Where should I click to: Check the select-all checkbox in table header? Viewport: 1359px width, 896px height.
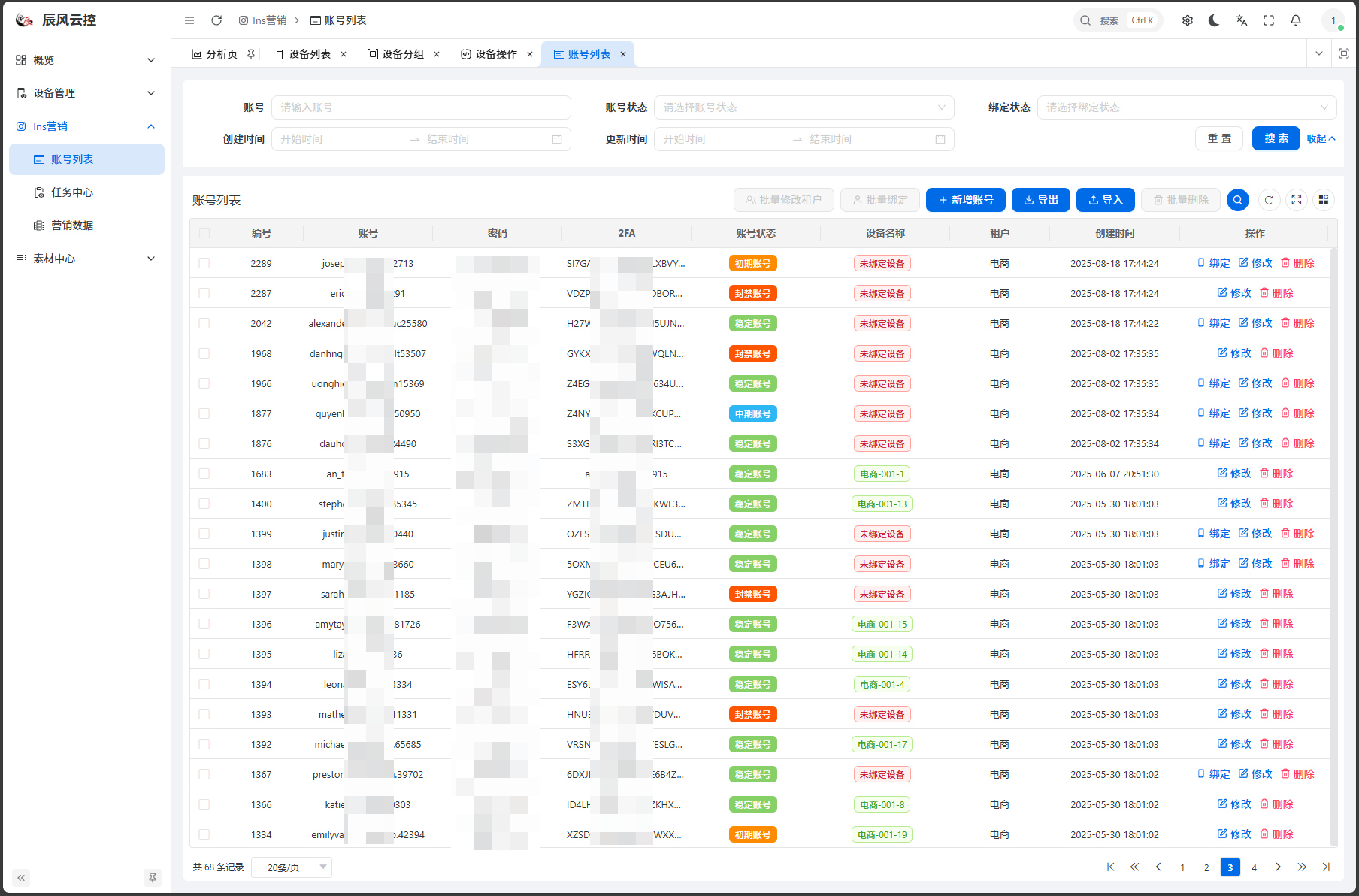point(204,233)
